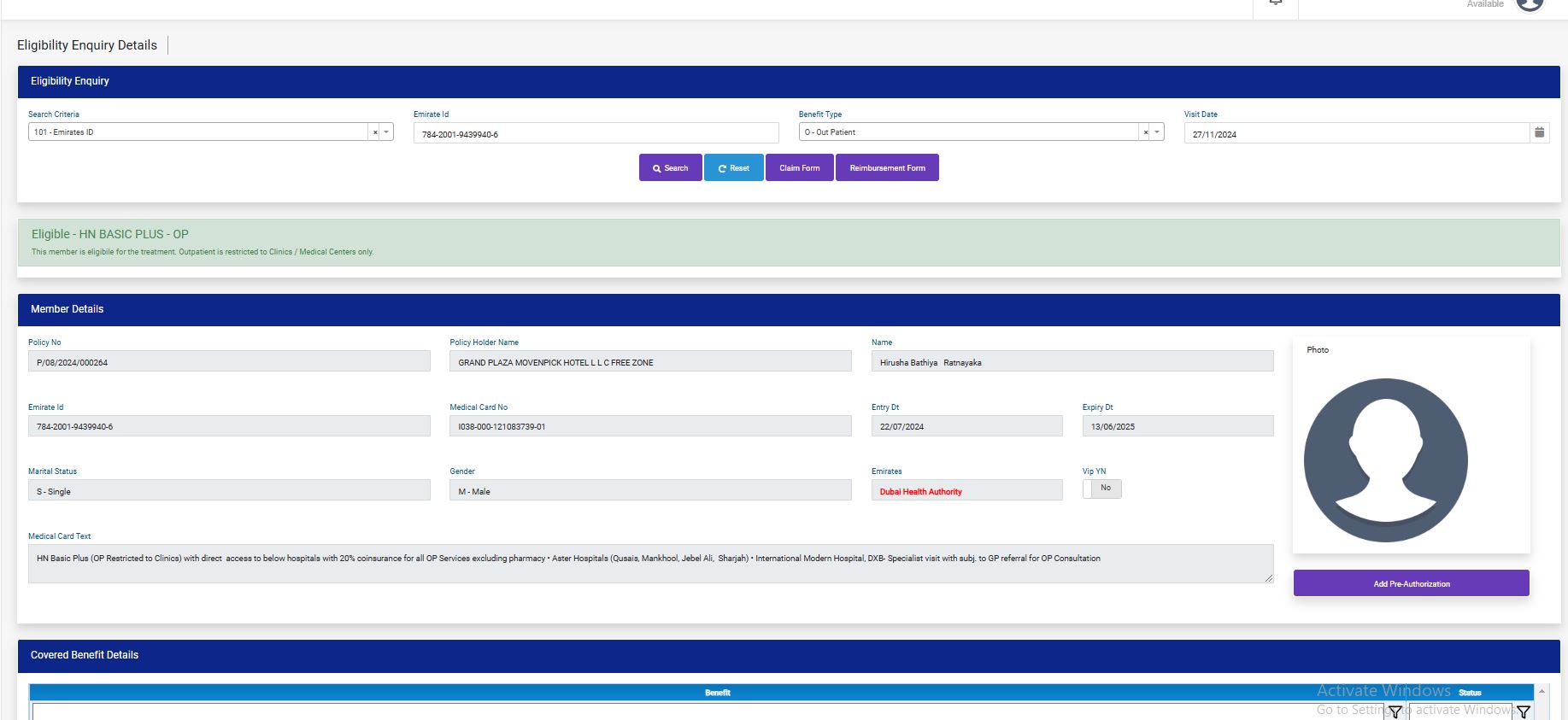Expand the Benefit Type dropdown

click(1157, 132)
